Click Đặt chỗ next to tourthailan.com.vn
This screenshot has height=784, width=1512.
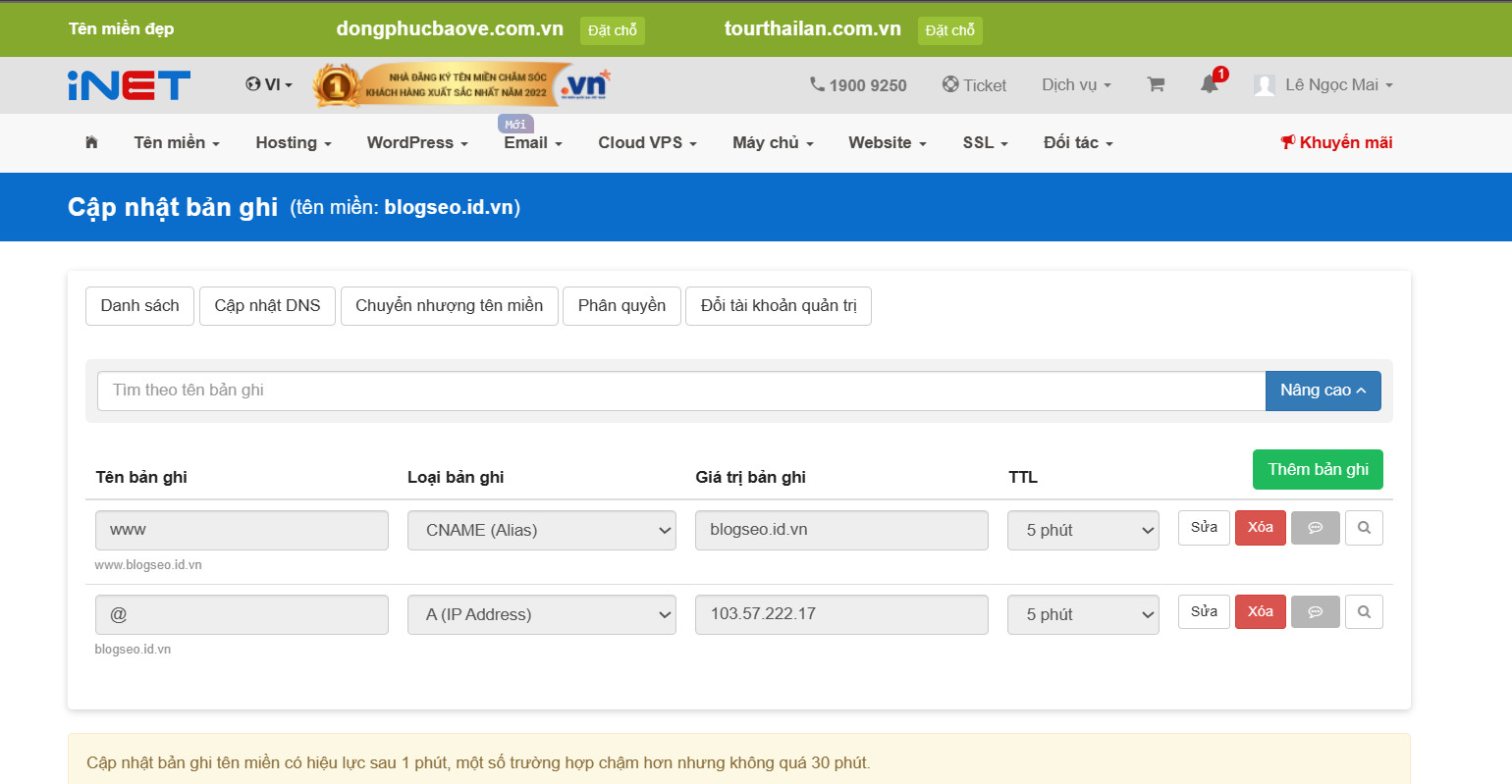949,30
